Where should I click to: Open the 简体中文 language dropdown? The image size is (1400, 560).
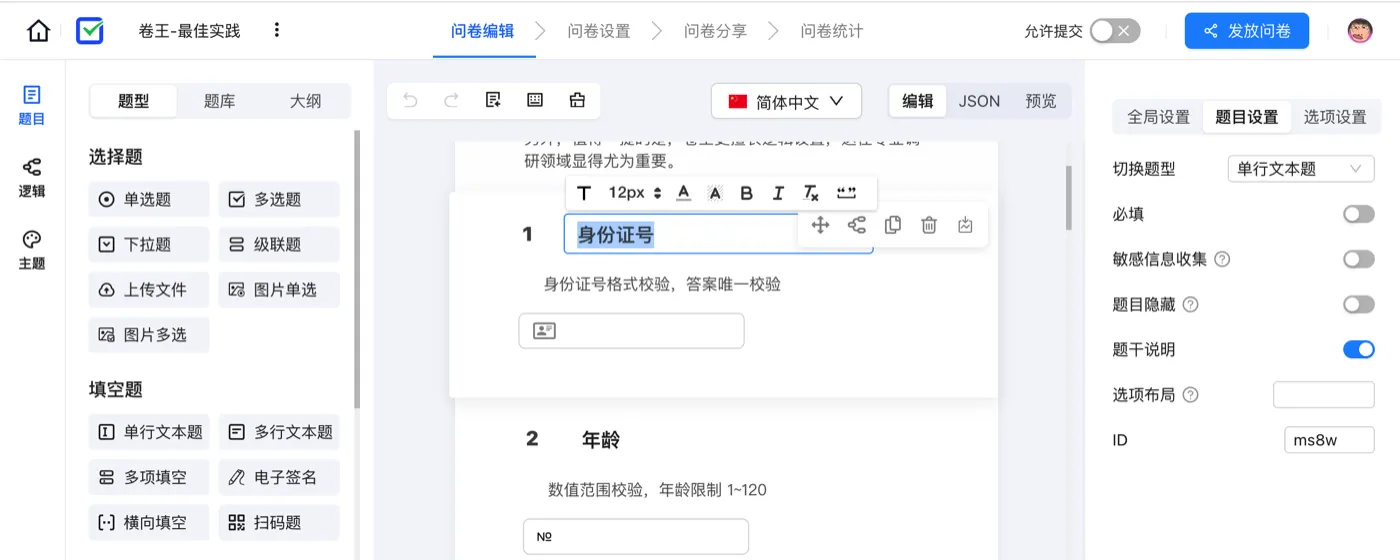point(786,101)
